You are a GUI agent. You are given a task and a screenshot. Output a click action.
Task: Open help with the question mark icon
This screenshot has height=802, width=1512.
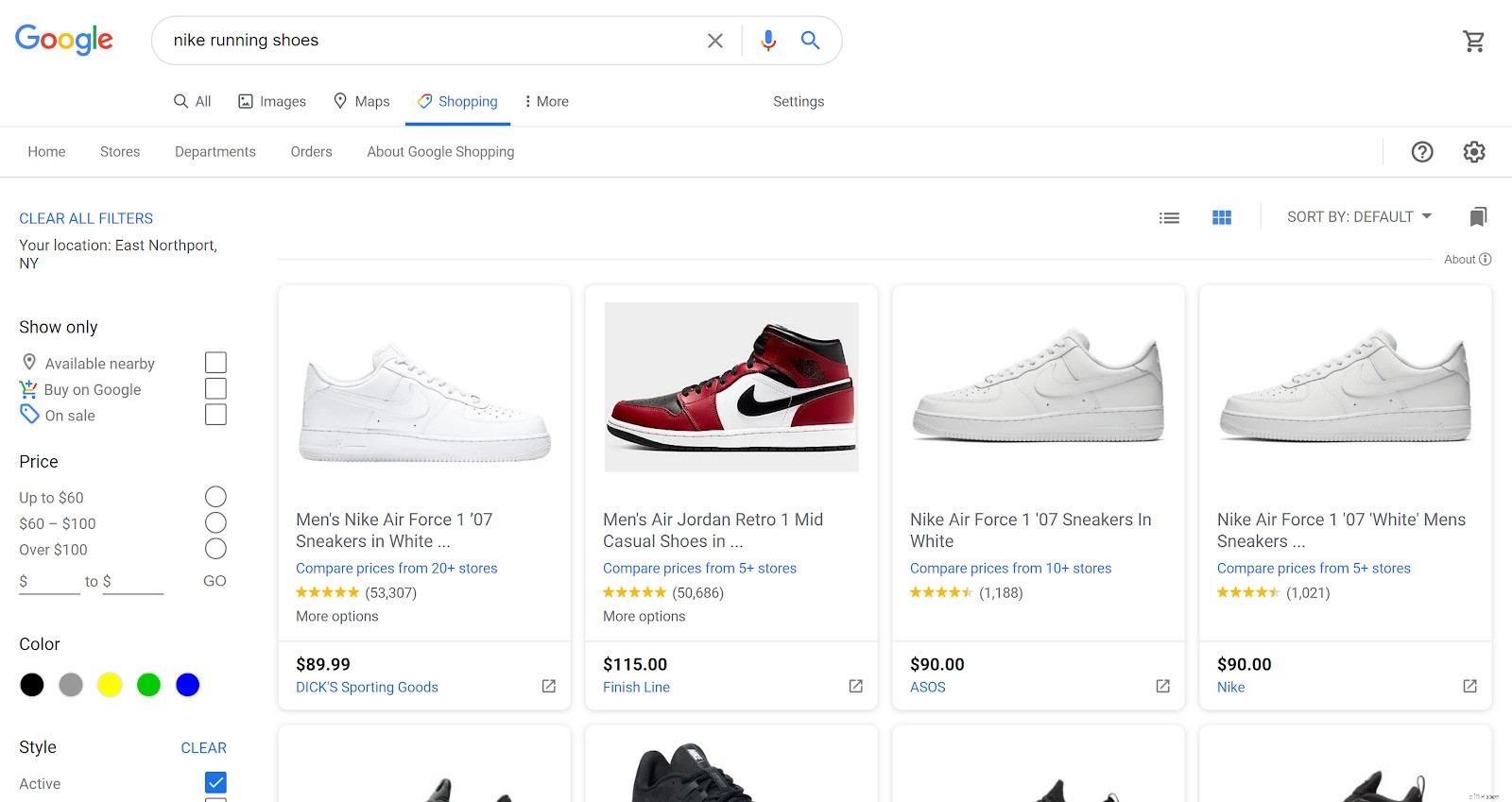pos(1422,152)
